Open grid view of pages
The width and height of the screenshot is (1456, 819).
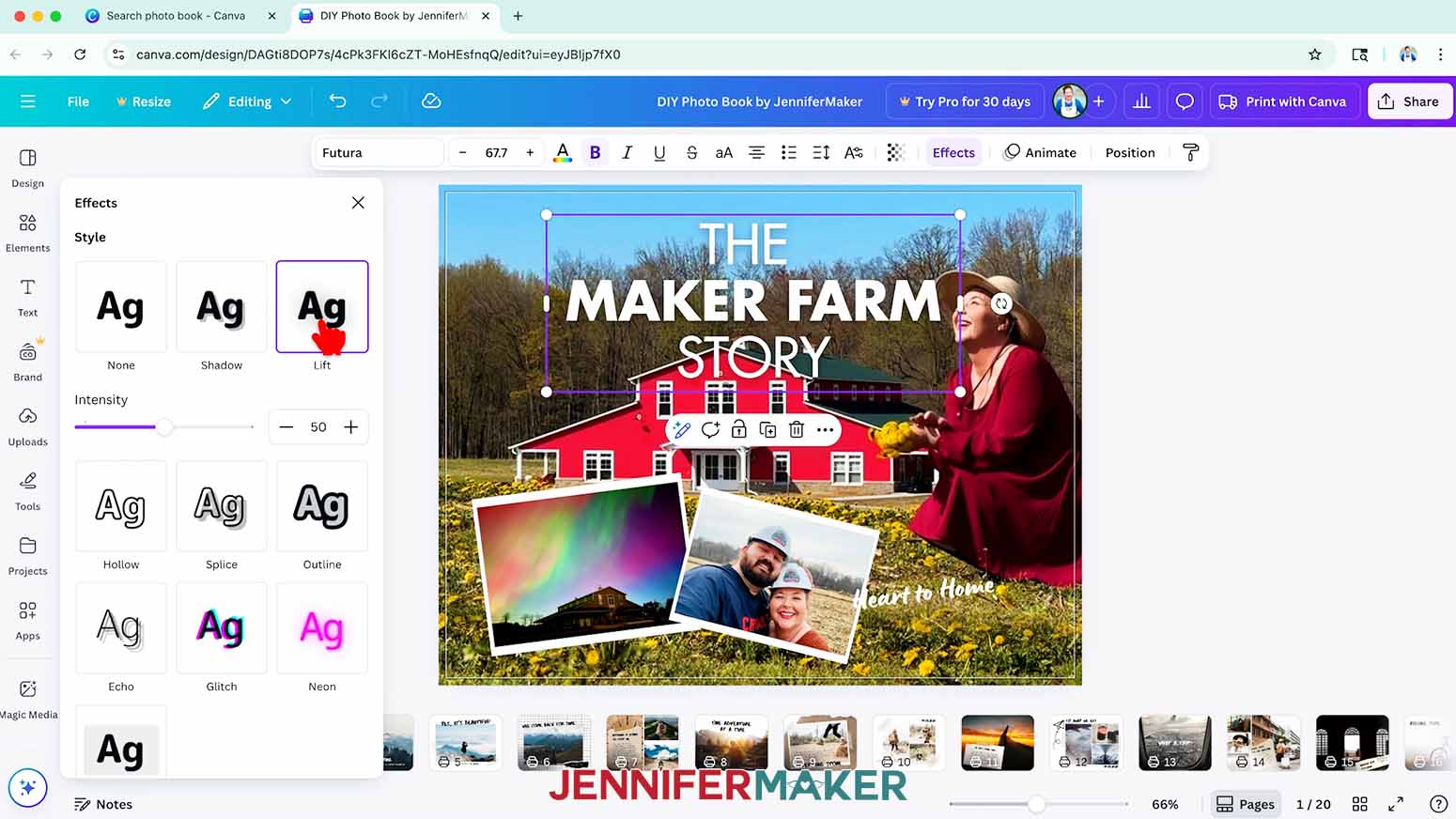tap(1359, 804)
